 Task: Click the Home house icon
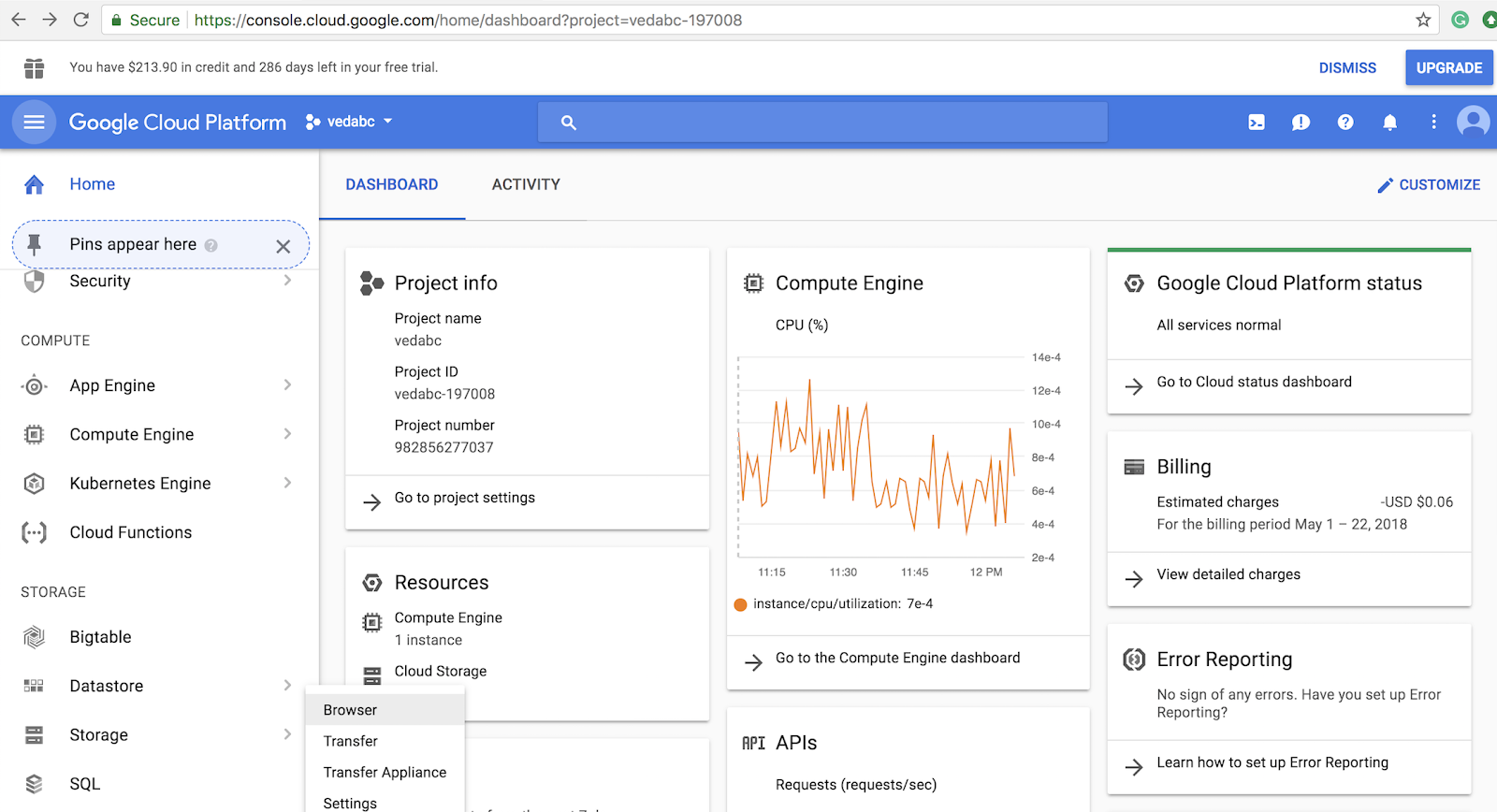35,184
